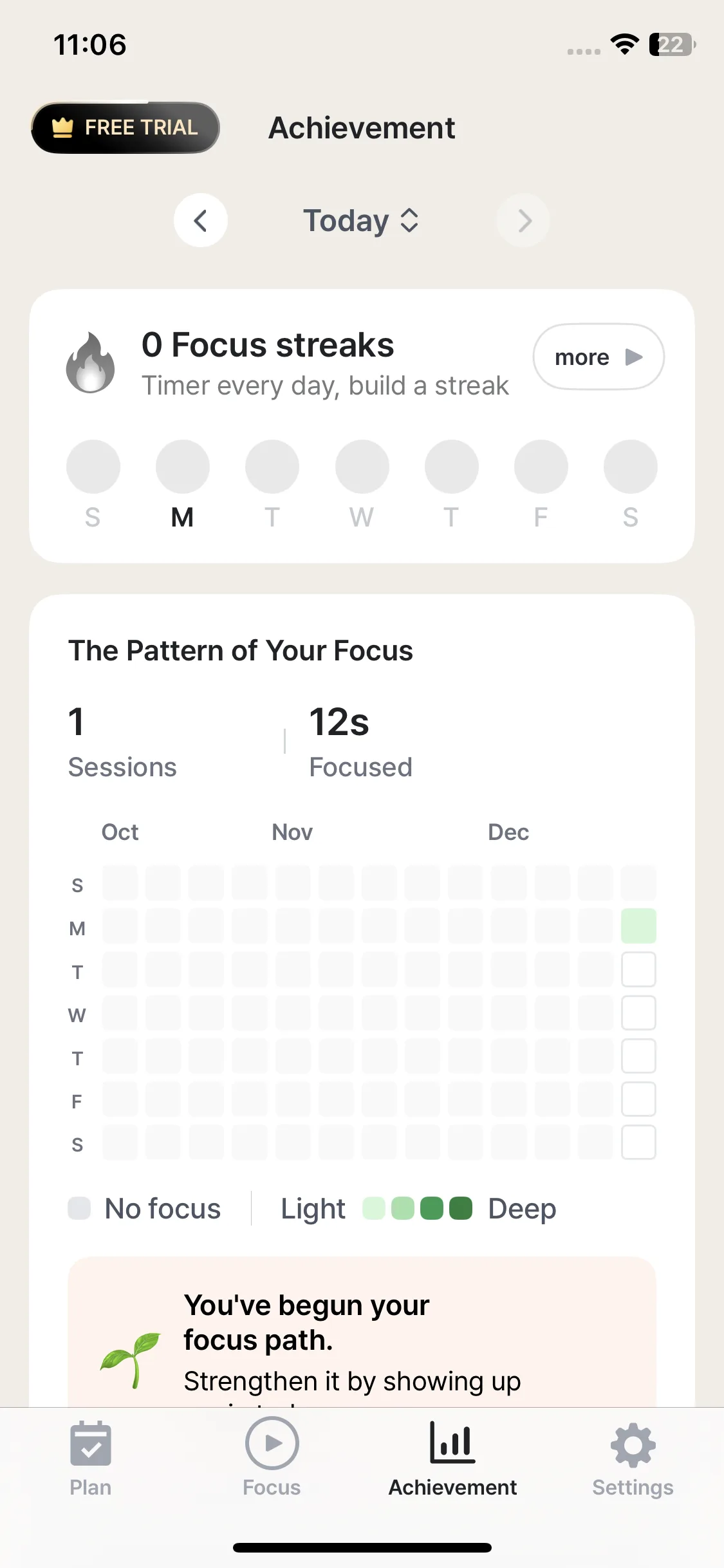724x1568 pixels.
Task: Open the Plan calendar tab icon
Action: [x=91, y=1443]
